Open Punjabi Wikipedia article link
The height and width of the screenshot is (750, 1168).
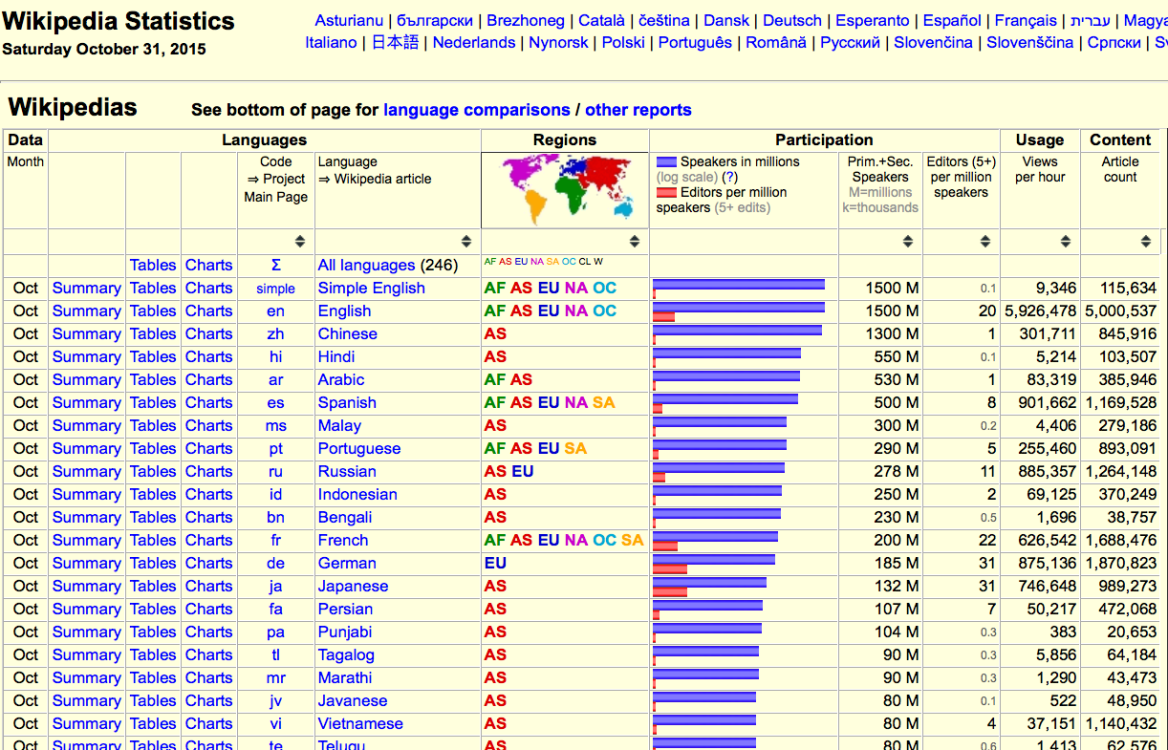point(345,632)
